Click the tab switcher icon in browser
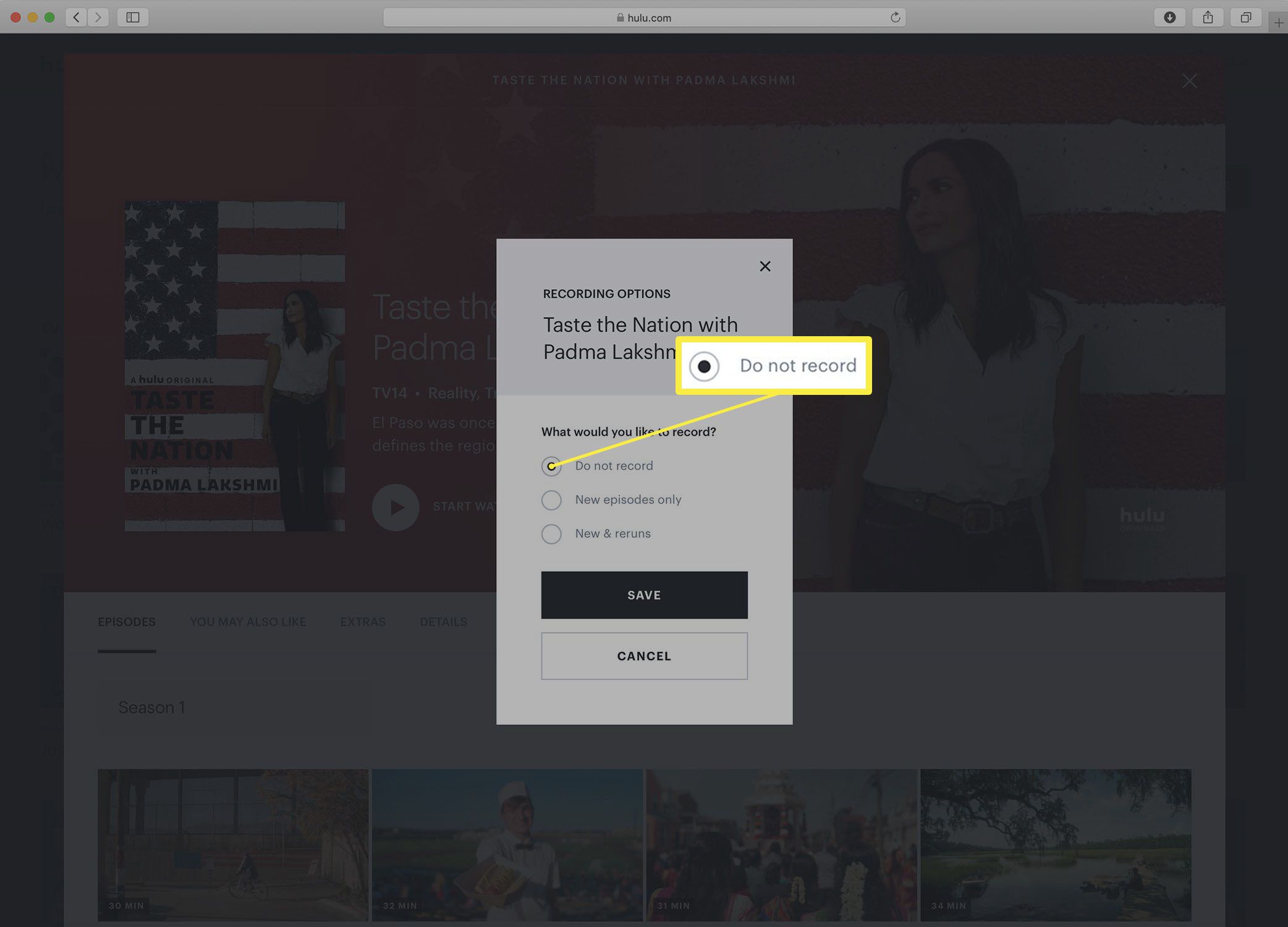 (x=1247, y=17)
